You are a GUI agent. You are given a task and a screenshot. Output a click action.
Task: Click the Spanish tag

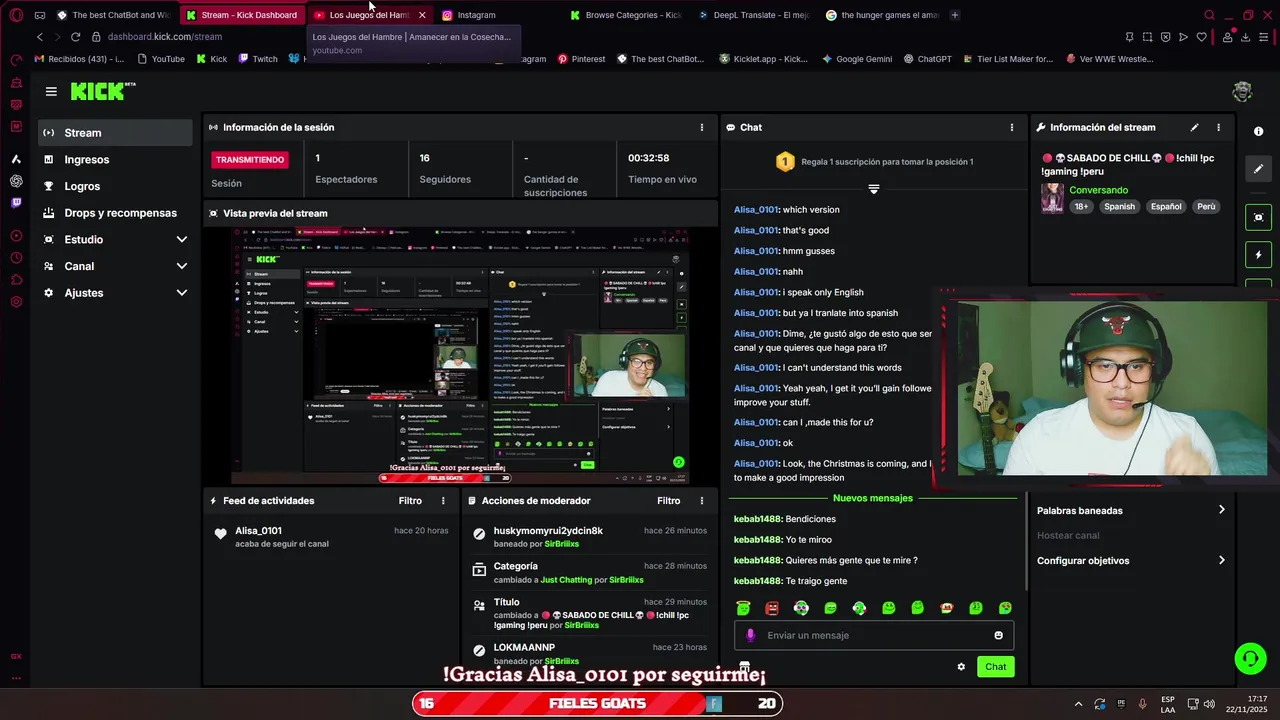pos(1119,207)
